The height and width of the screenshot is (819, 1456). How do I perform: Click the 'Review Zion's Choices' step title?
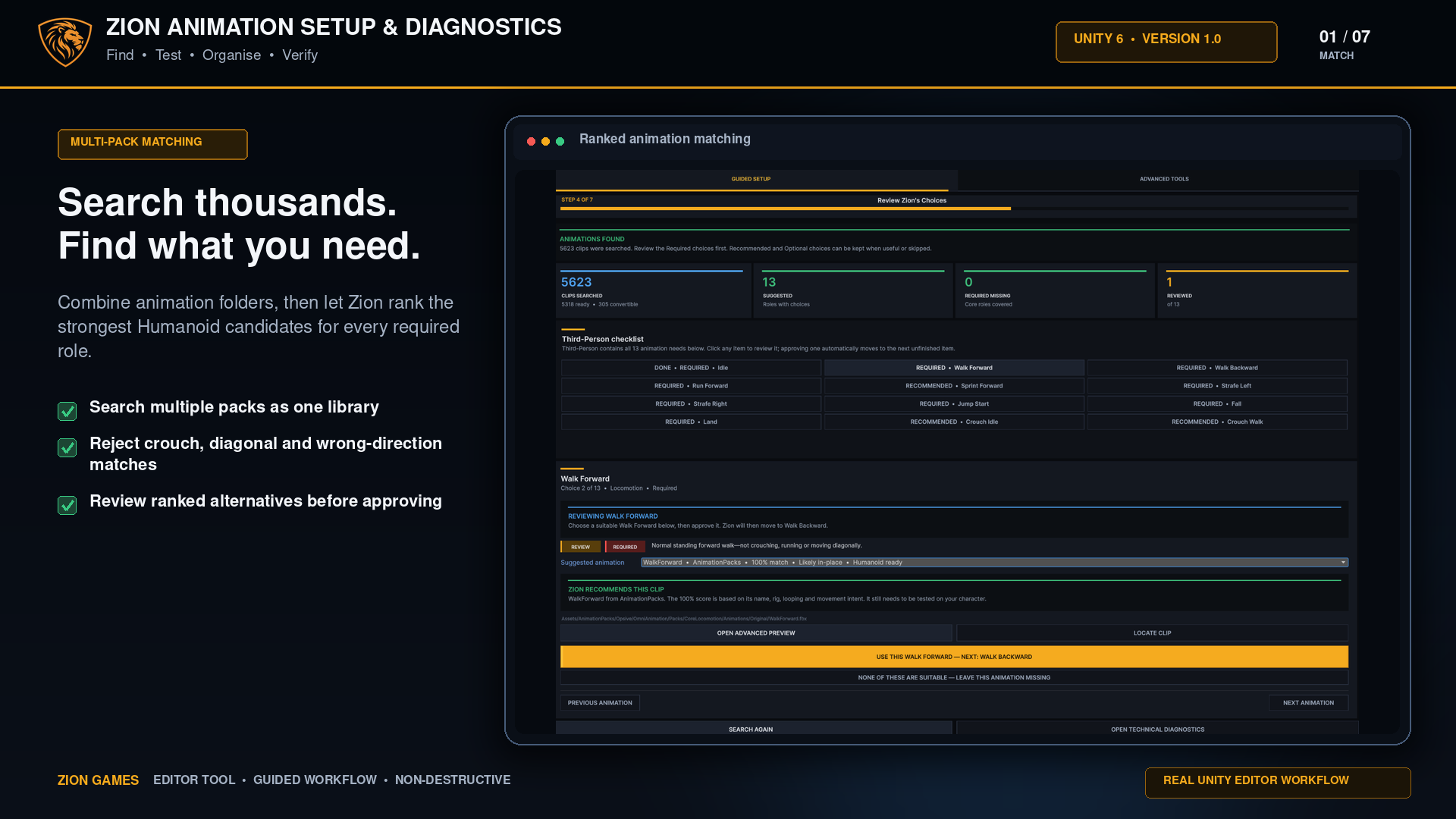[x=912, y=201]
